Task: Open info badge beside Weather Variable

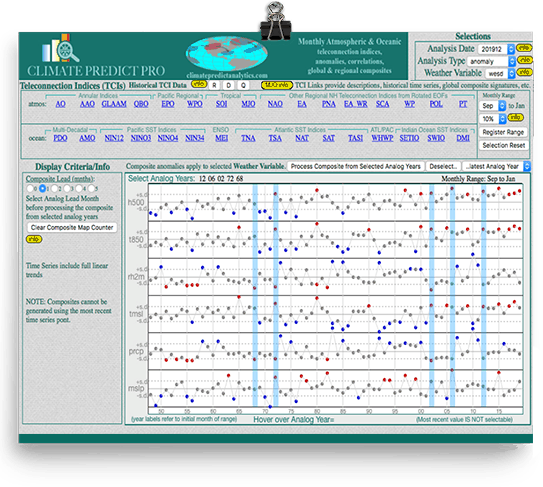Action: [524, 72]
